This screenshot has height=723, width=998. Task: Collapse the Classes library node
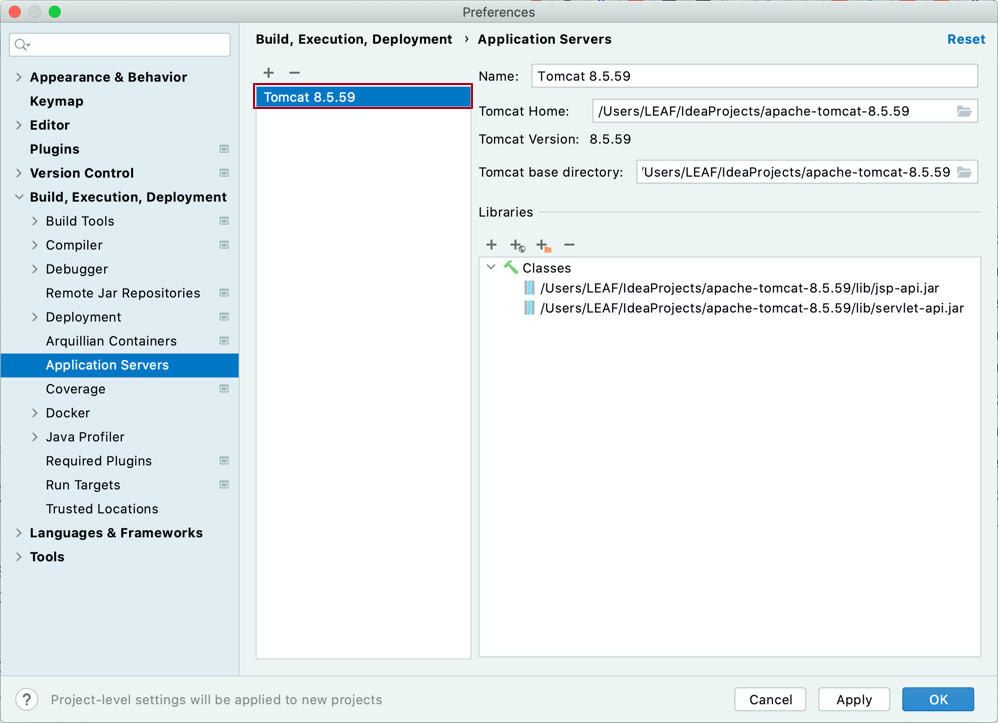pyautogui.click(x=491, y=267)
